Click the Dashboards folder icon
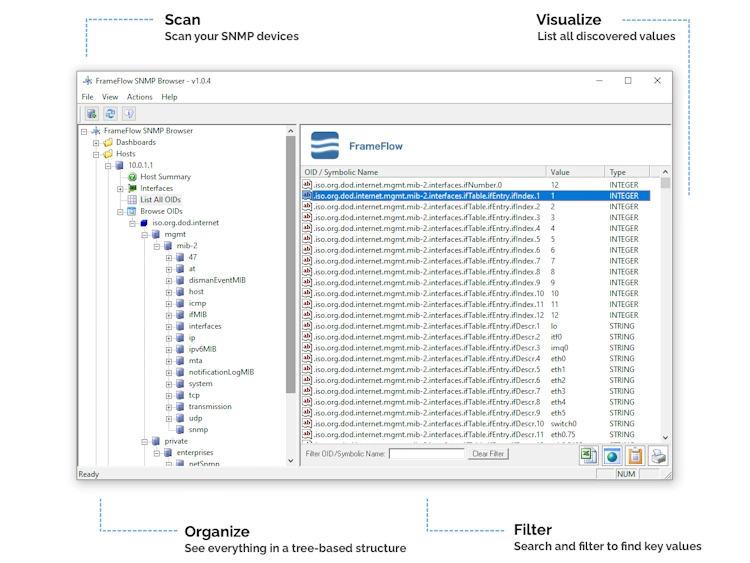Viewport: 750px width, 563px height. (109, 143)
